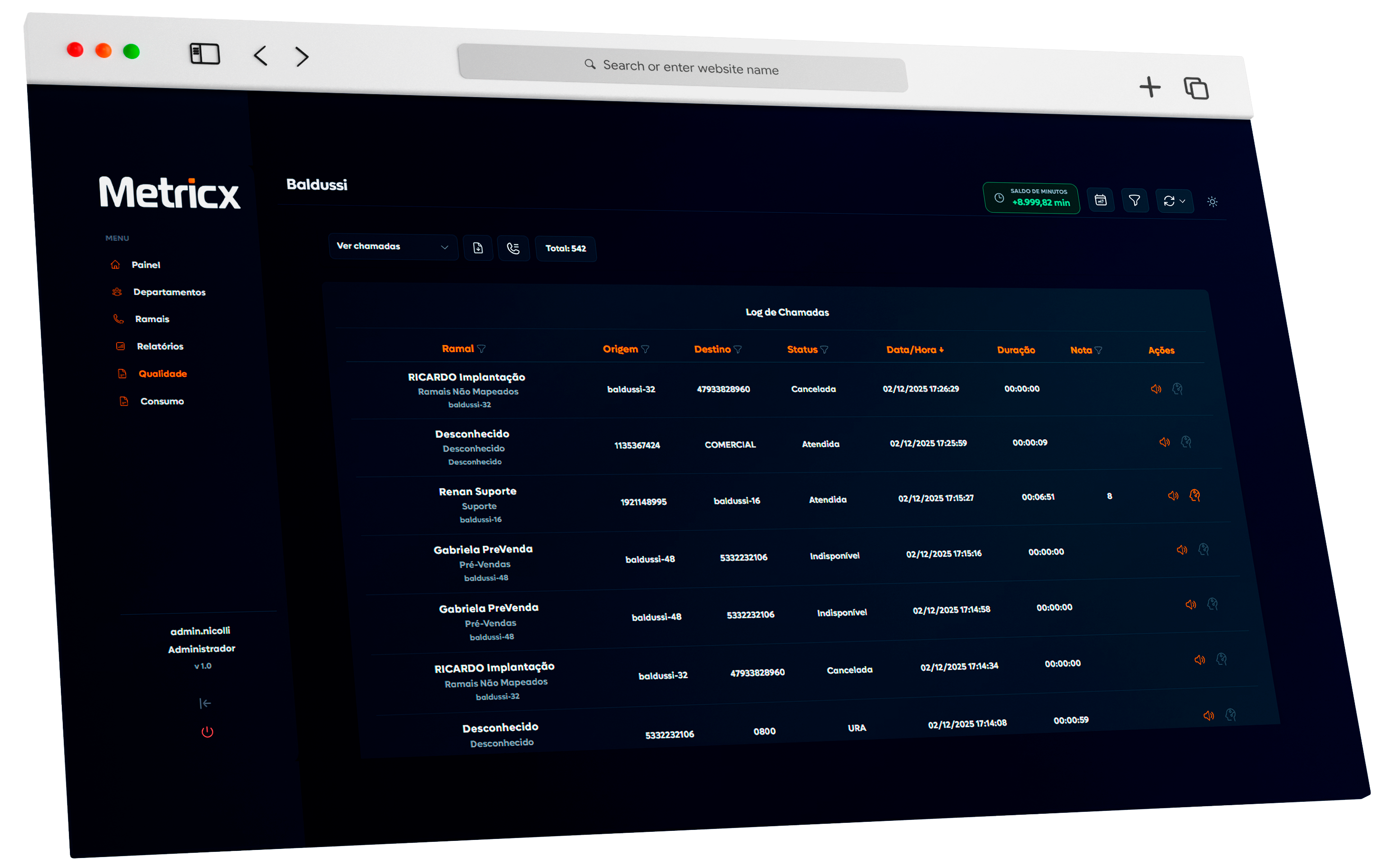Play audio for the Renan Suporte call
Viewport: 1382px width, 868px height.
click(1173, 495)
